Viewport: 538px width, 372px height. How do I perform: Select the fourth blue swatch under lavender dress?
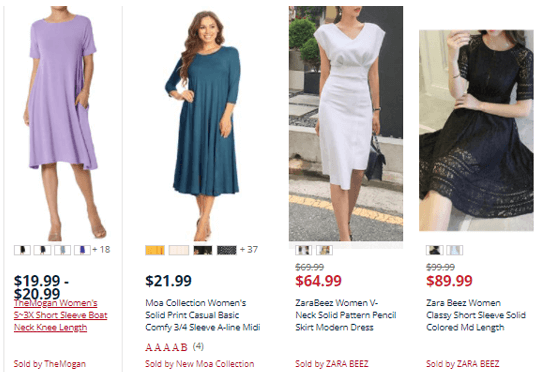pyautogui.click(x=82, y=250)
